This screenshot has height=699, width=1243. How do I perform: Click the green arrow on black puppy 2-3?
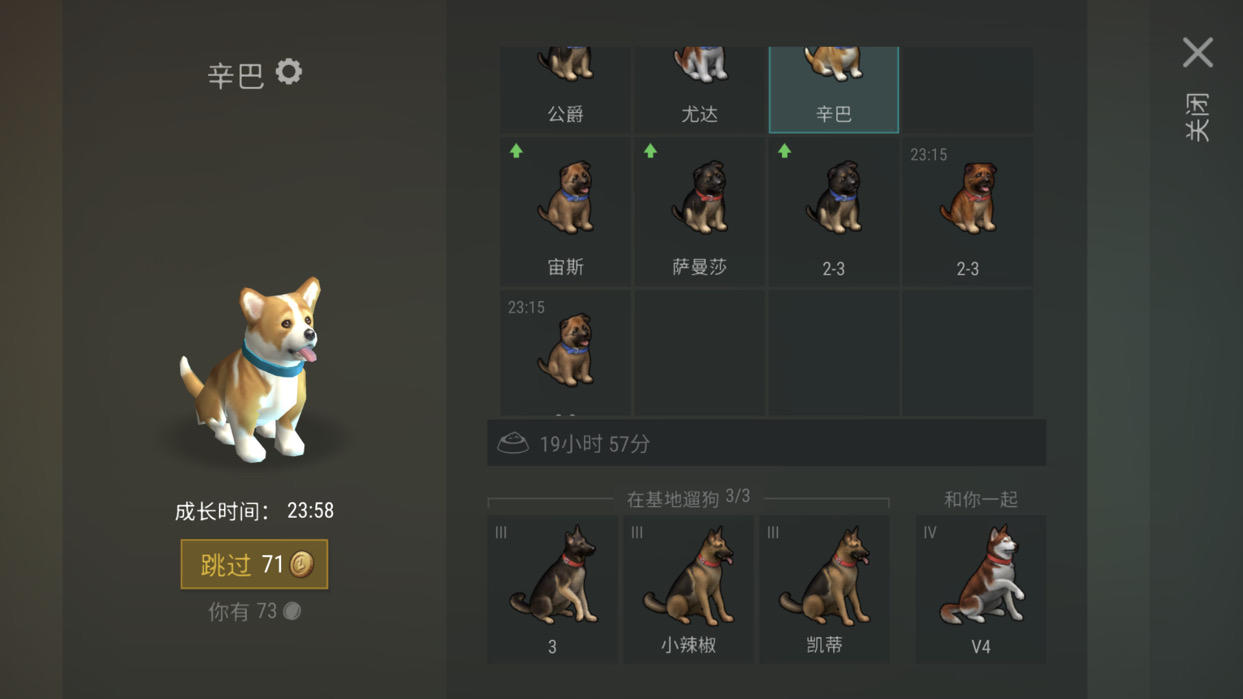click(x=784, y=151)
